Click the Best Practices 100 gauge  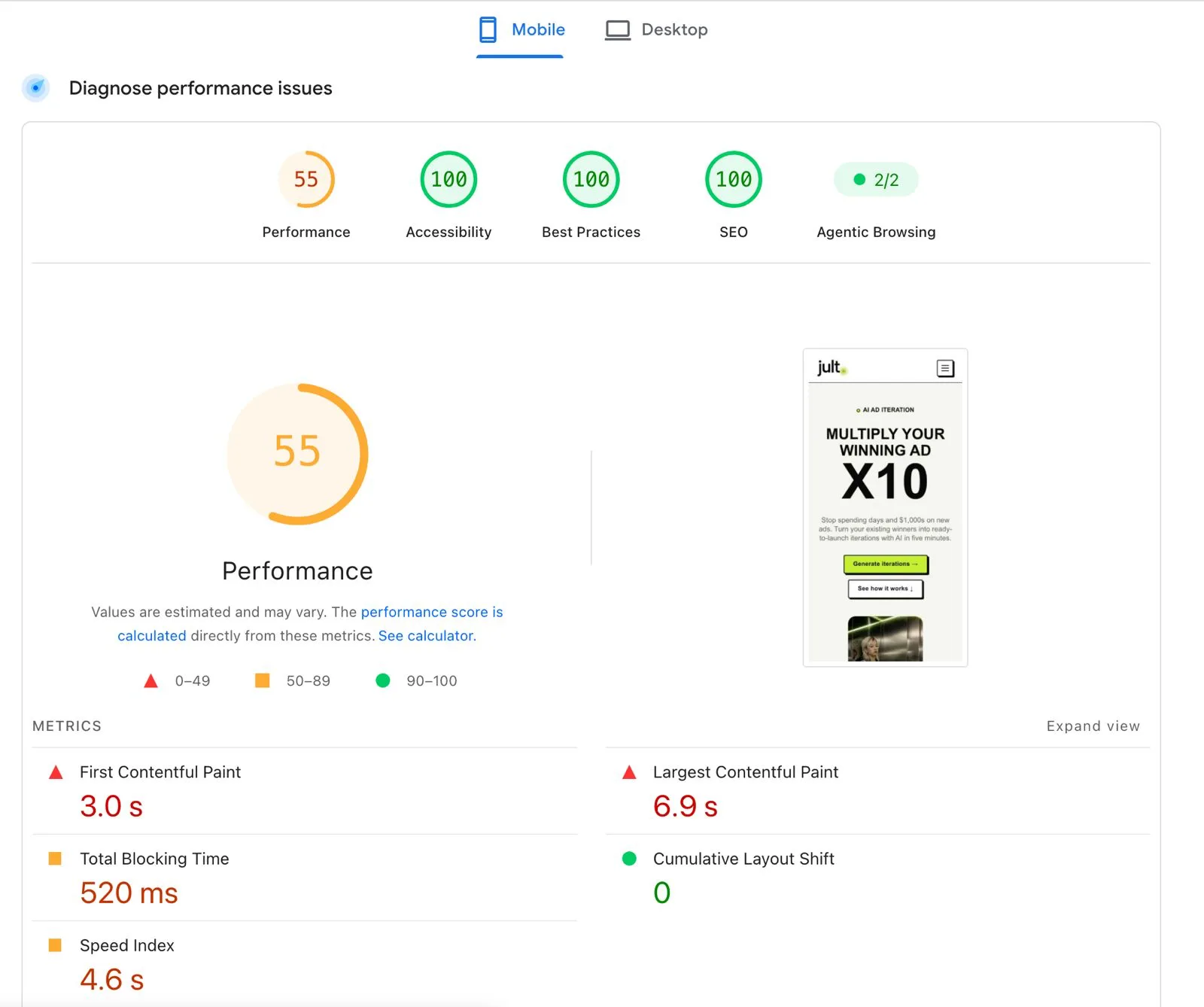591,180
